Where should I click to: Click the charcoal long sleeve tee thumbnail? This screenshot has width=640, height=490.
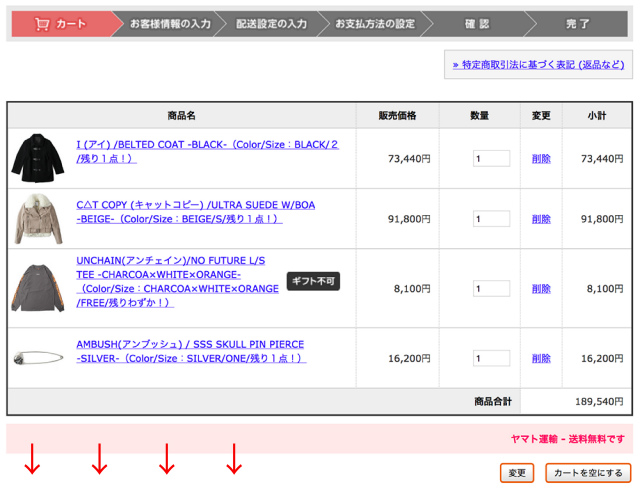38,288
